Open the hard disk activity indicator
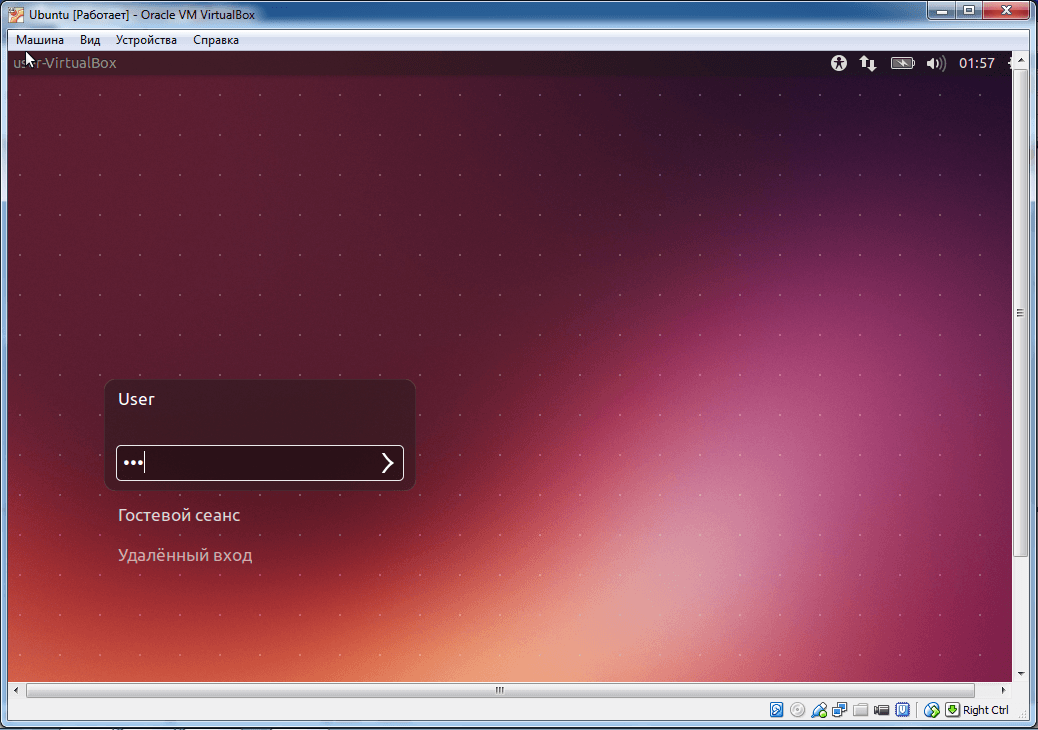 pos(777,710)
